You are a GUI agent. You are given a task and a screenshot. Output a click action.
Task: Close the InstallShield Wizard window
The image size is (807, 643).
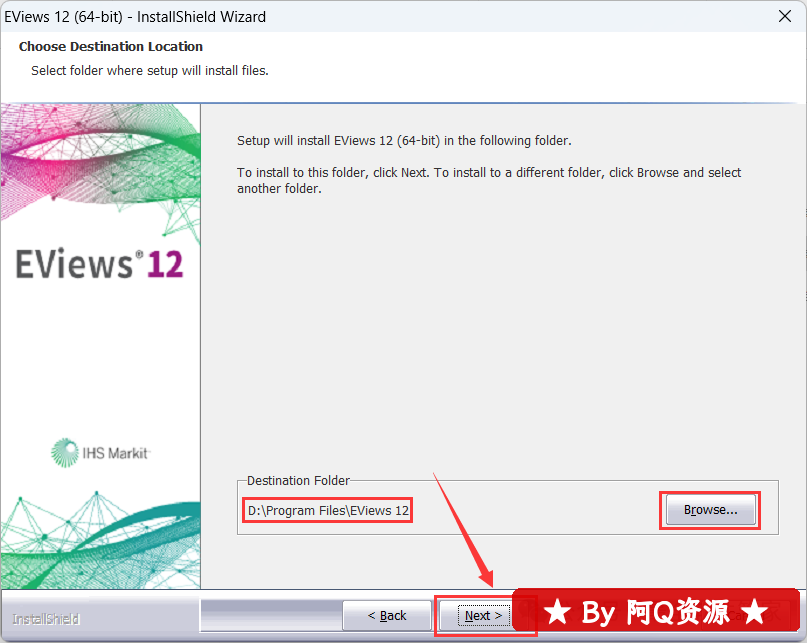pyautogui.click(x=784, y=17)
